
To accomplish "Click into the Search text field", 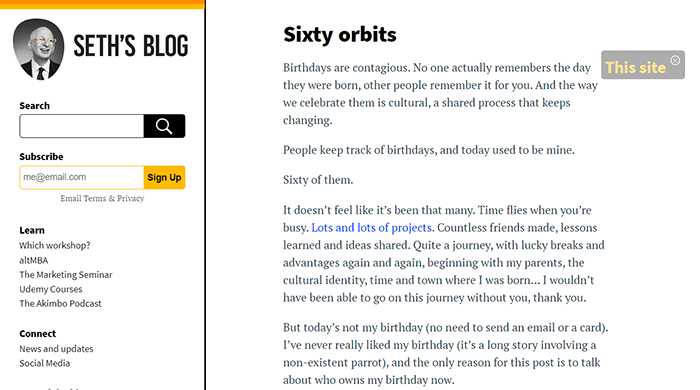I will coord(82,126).
